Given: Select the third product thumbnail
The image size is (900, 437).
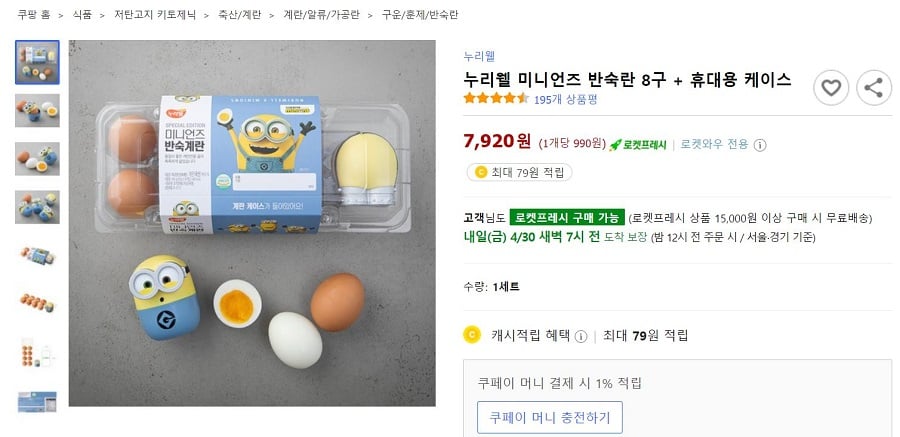Looking at the screenshot, I should pyautogui.click(x=37, y=158).
